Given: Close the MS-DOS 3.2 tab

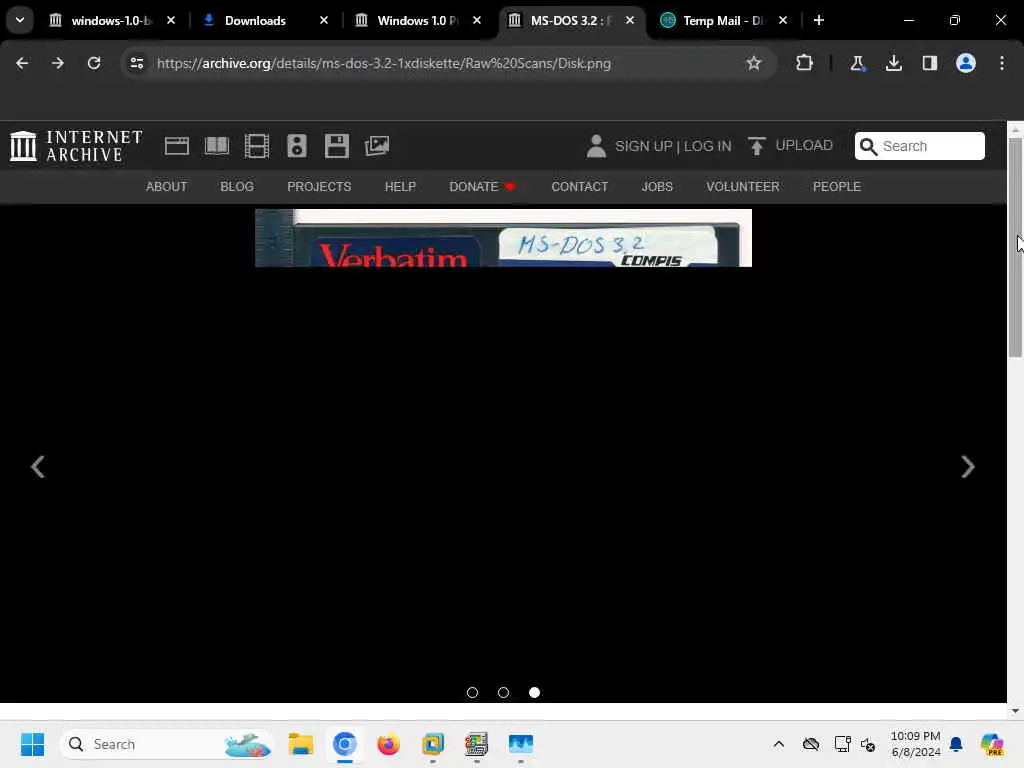Looking at the screenshot, I should tap(630, 20).
